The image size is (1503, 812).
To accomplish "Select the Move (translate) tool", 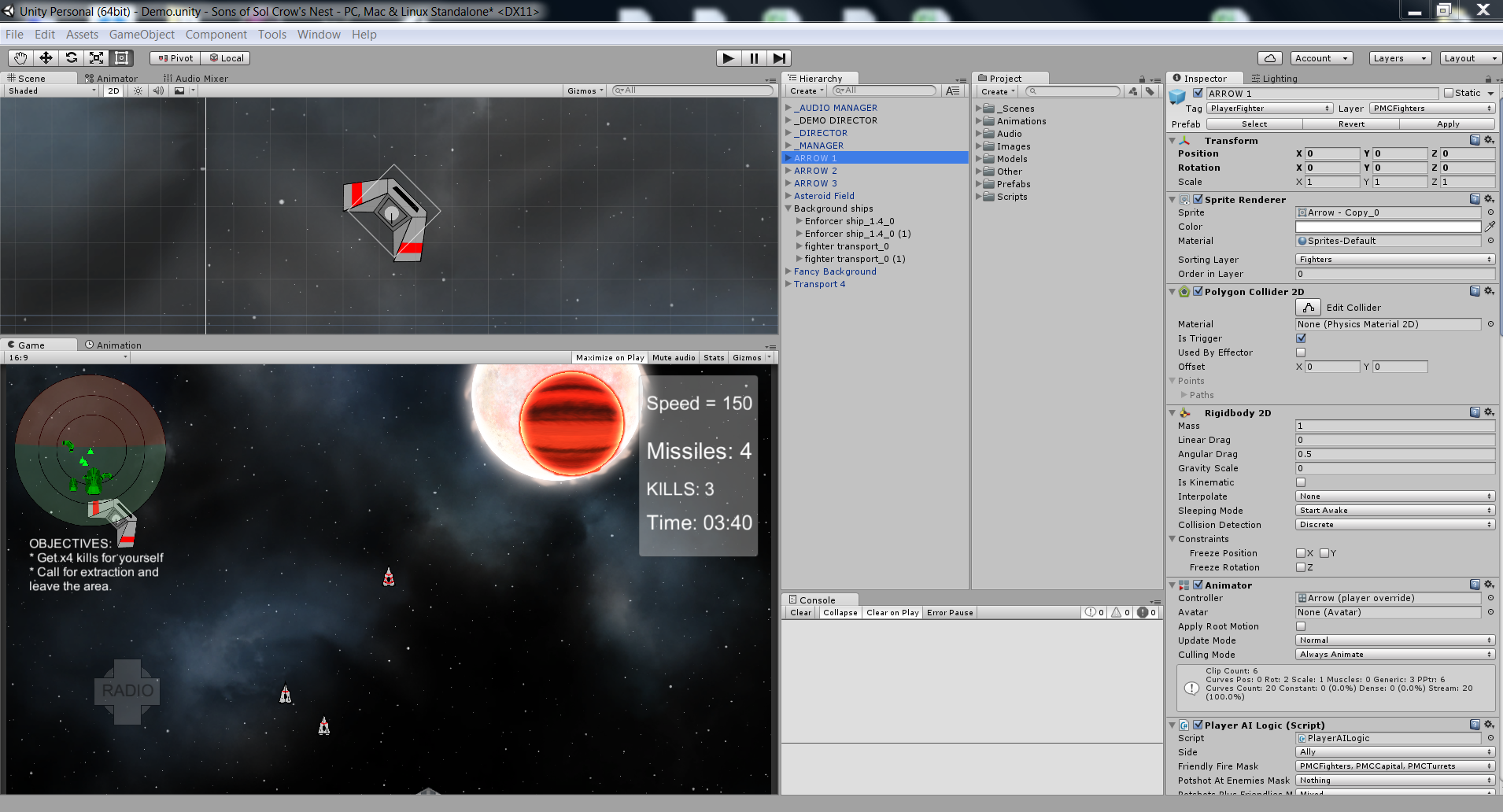I will 46,57.
